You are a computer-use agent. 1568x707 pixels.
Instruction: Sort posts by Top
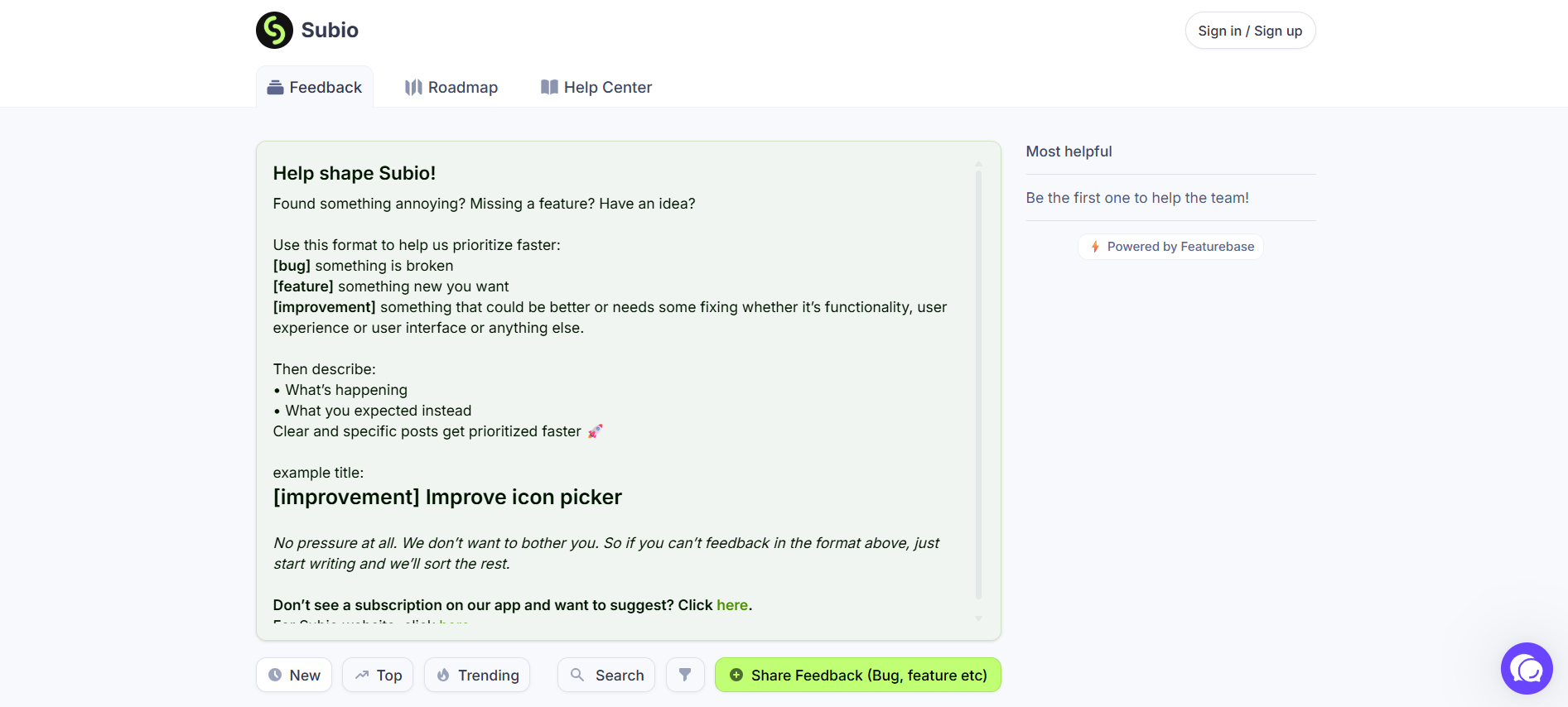378,675
